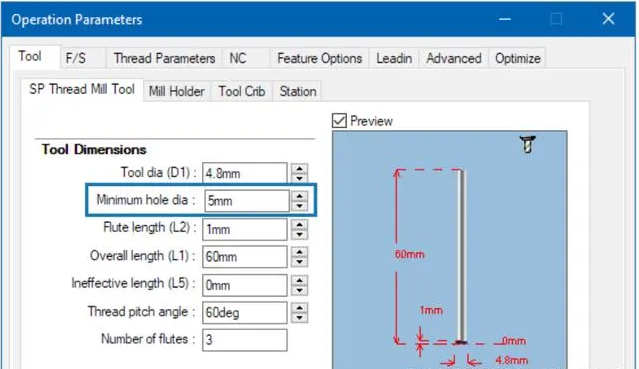Increase Flute length (L2) with up arrow
The image size is (639, 369).
(300, 224)
